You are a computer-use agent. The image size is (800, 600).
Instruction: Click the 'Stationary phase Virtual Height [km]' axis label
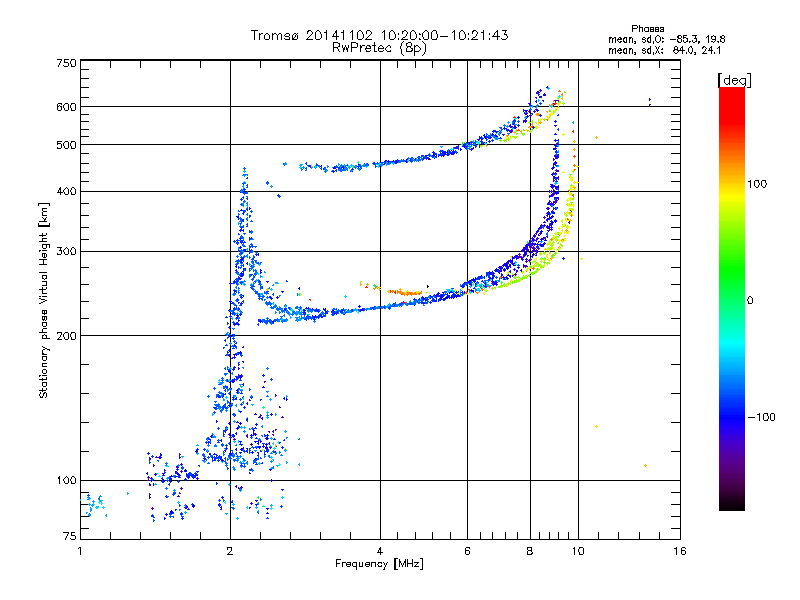[x=44, y=300]
